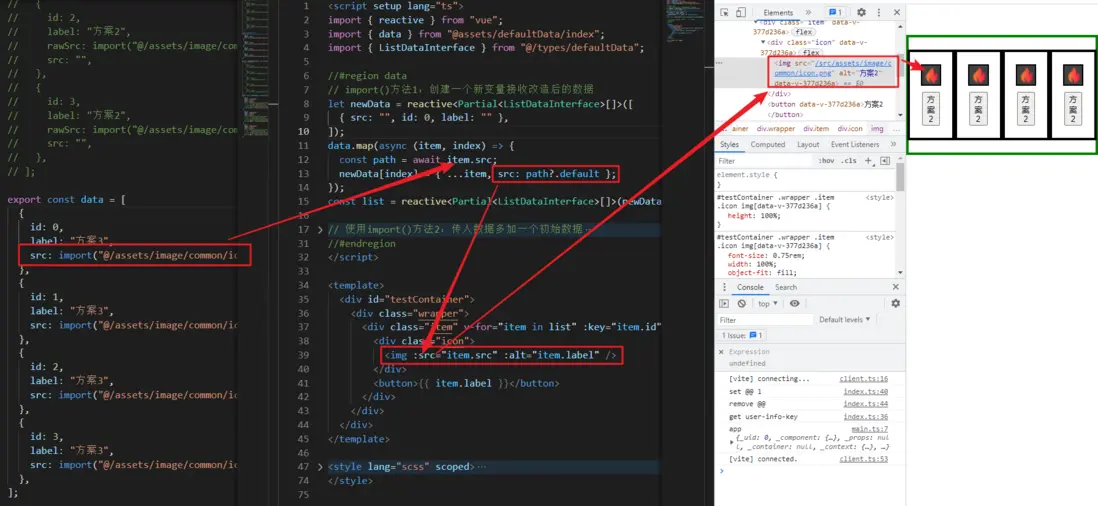Collapse the div class="icon" DOM node
The height and width of the screenshot is (506, 1098).
point(763,42)
